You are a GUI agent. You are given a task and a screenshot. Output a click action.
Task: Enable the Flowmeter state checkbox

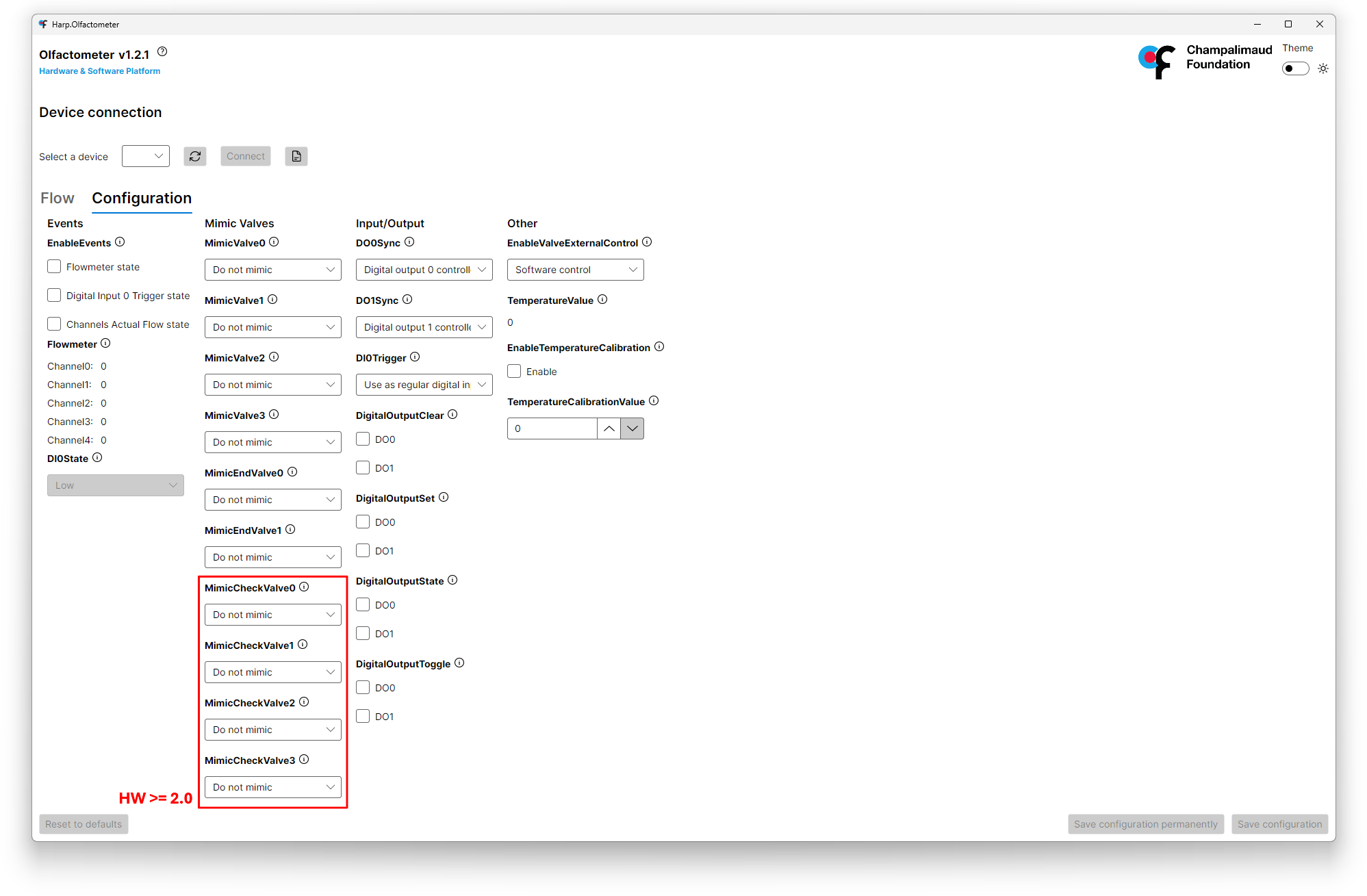(54, 267)
